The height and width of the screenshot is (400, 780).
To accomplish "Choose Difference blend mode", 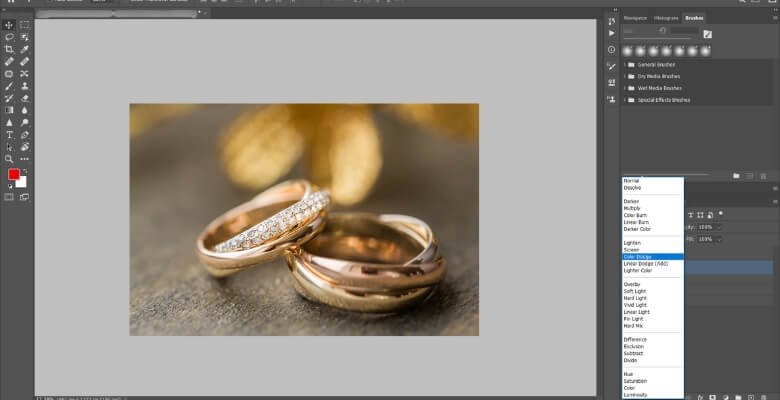I will tap(653, 339).
